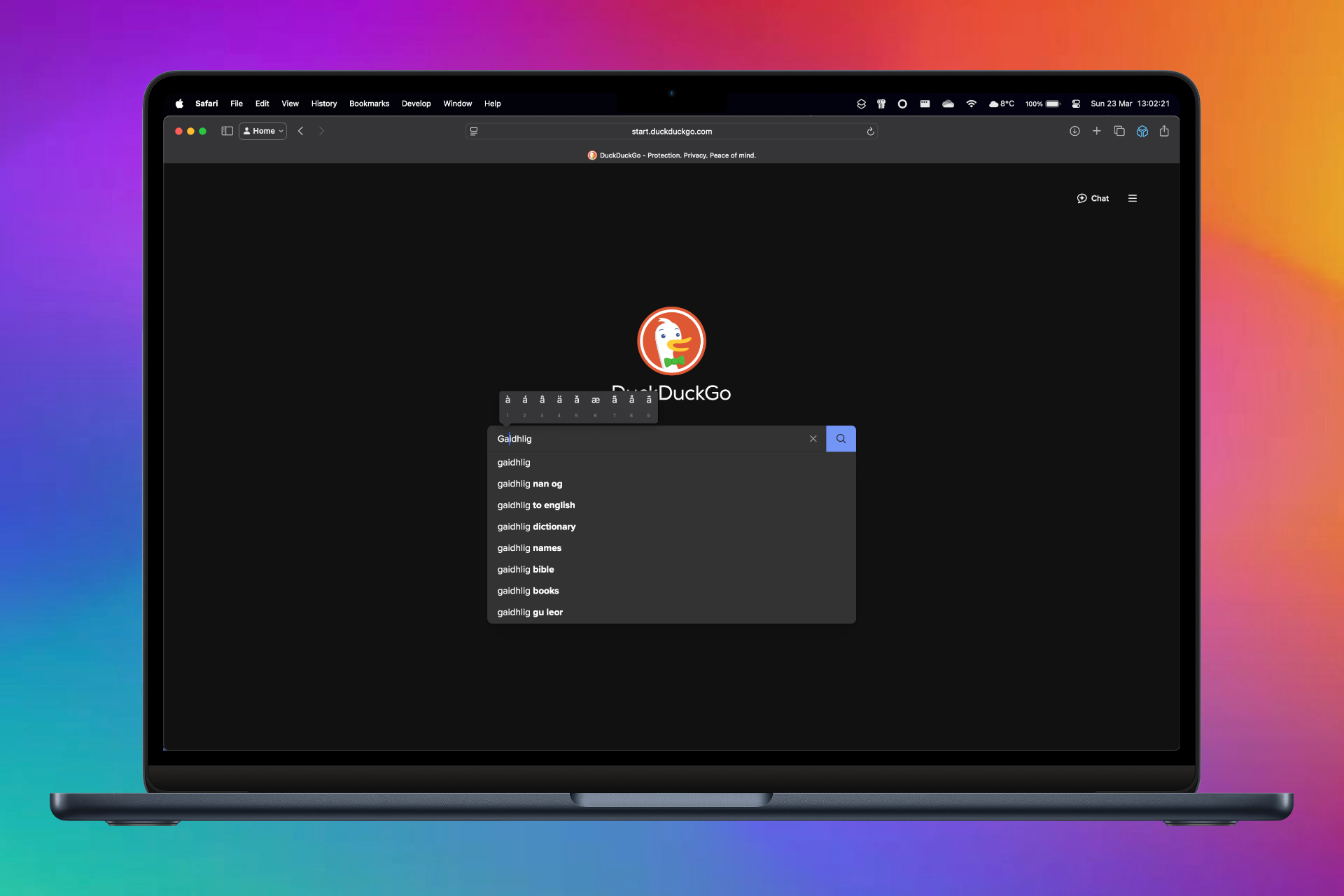Open the Home profile dropdown

point(263,131)
